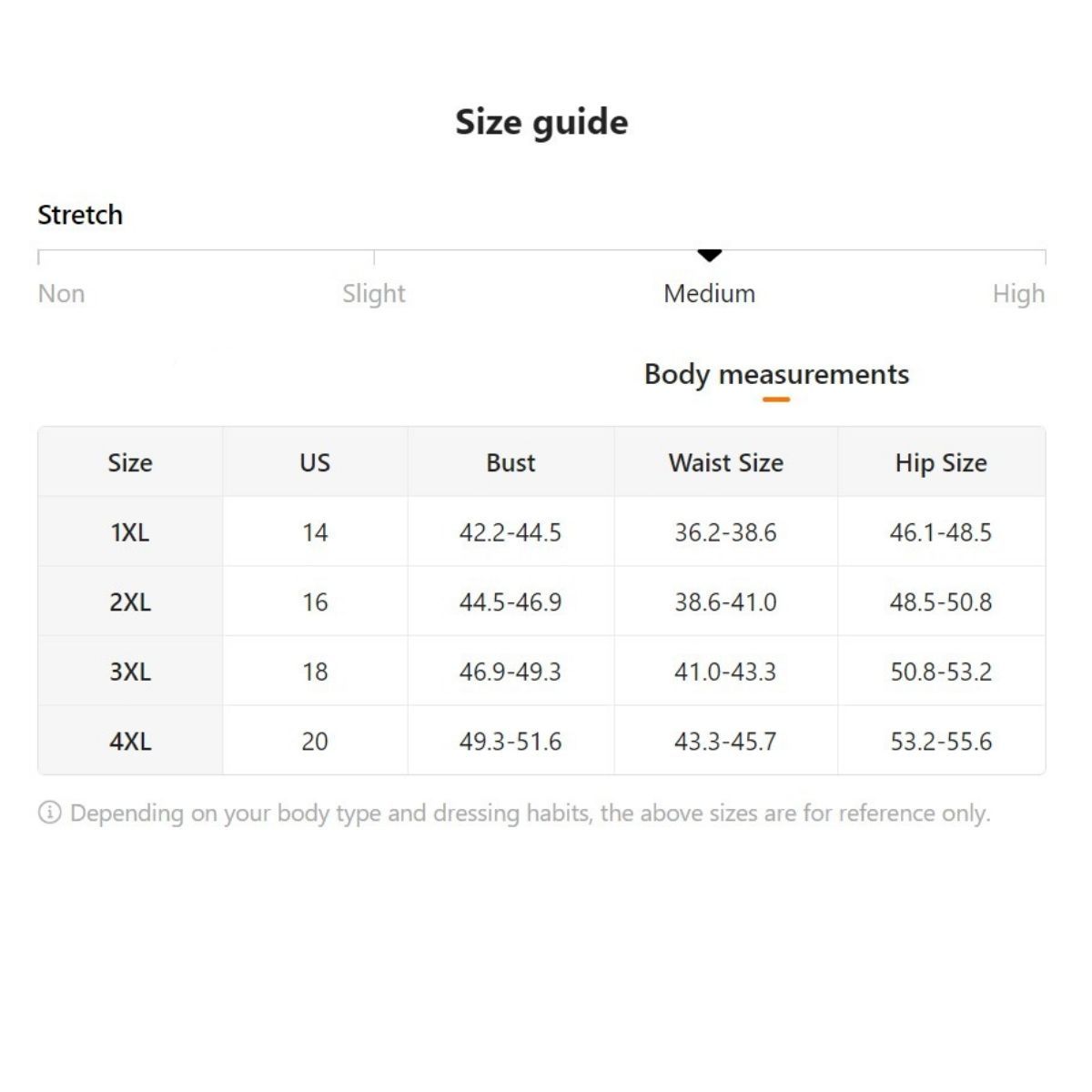The width and height of the screenshot is (1092, 1092).
Task: Click the Non stretch label
Action: (x=61, y=294)
